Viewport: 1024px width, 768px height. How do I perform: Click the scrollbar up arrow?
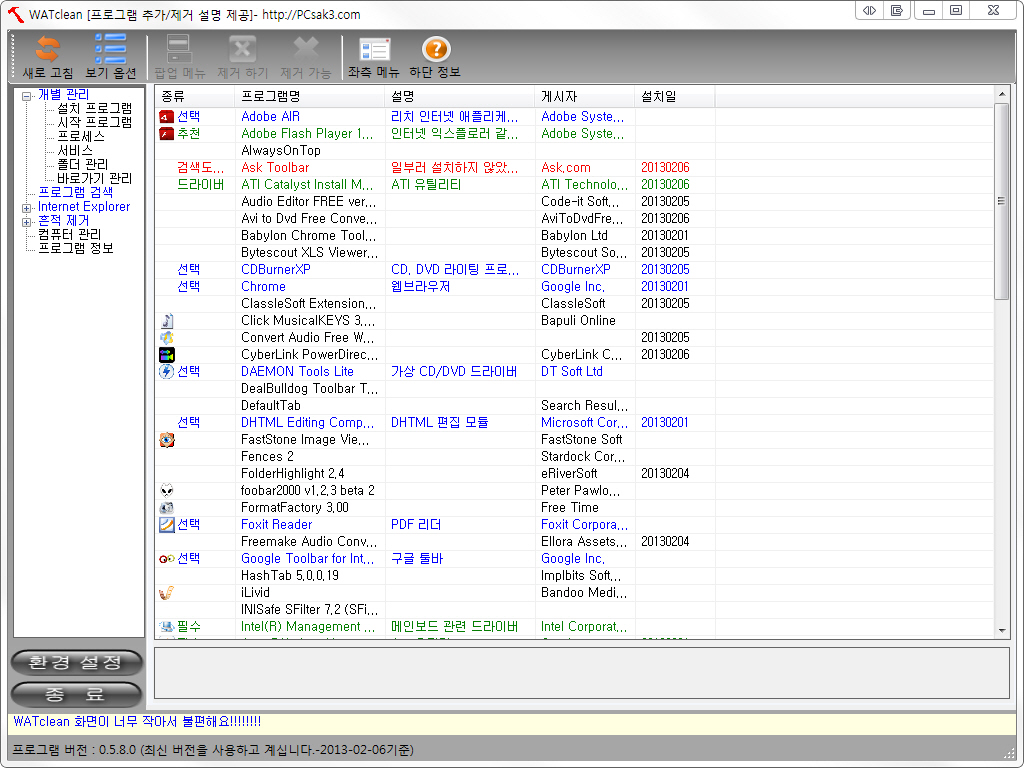click(1001, 95)
